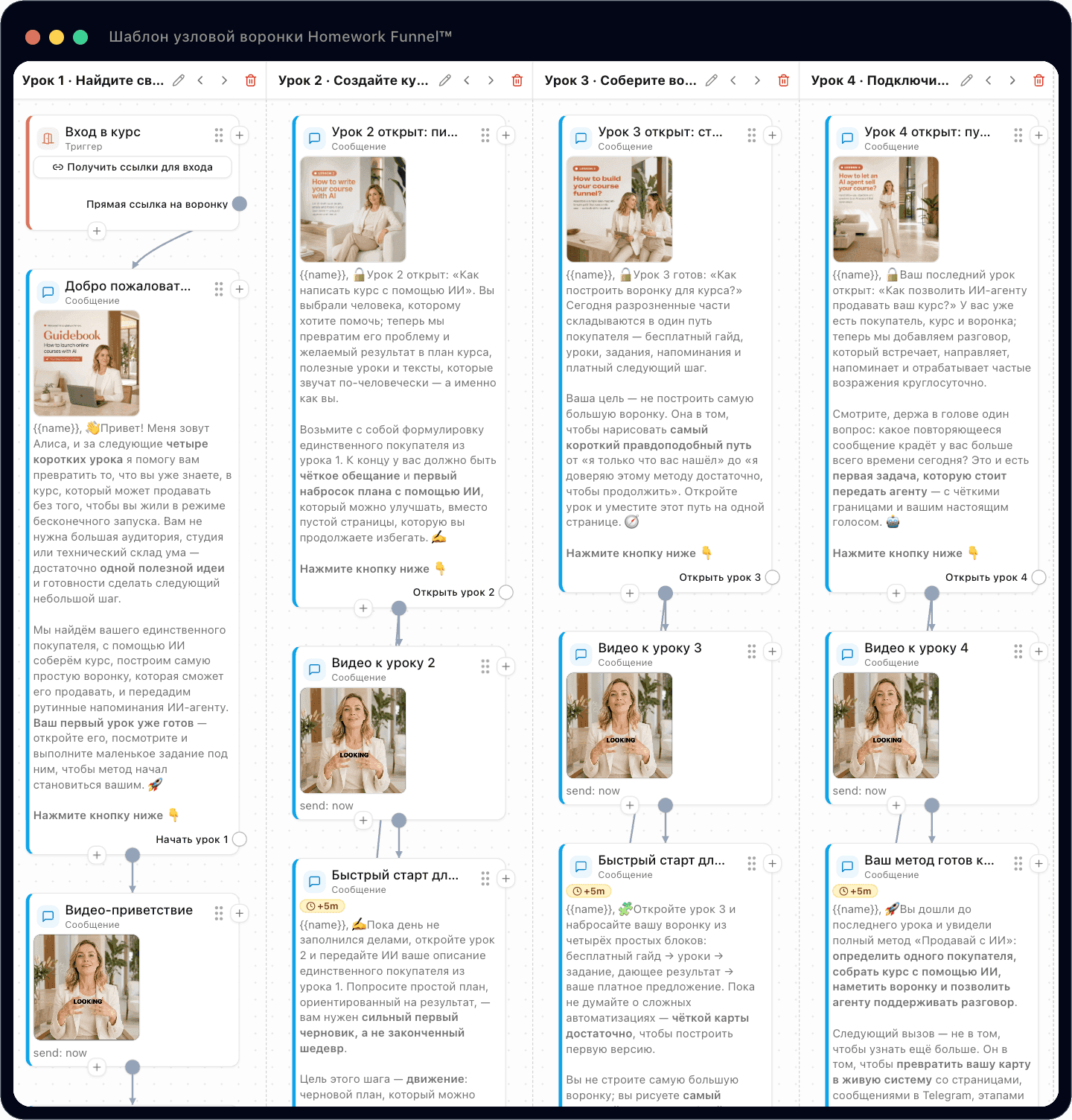This screenshot has width=1072, height=1120.
Task: Edit the Урок 1 column title pencil
Action: (x=179, y=80)
